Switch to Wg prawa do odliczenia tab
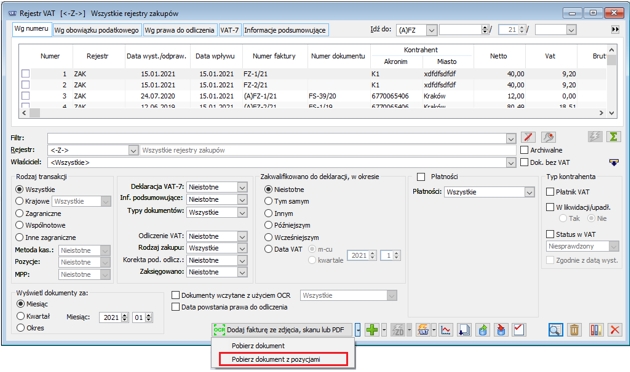630x372 pixels. (x=179, y=30)
